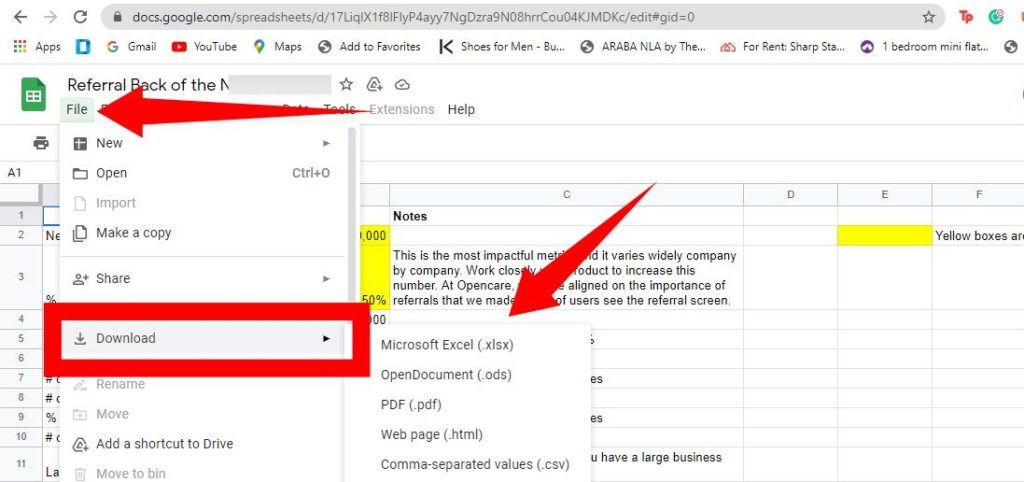The width and height of the screenshot is (1024, 482).
Task: Select row 11 header
Action: tap(21, 464)
